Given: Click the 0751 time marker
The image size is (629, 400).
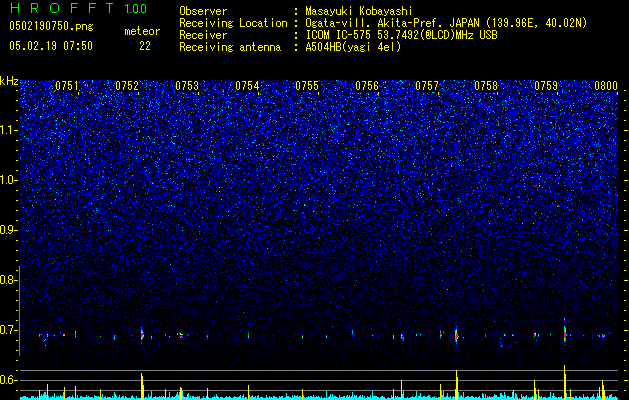Looking at the screenshot, I should coord(67,86).
